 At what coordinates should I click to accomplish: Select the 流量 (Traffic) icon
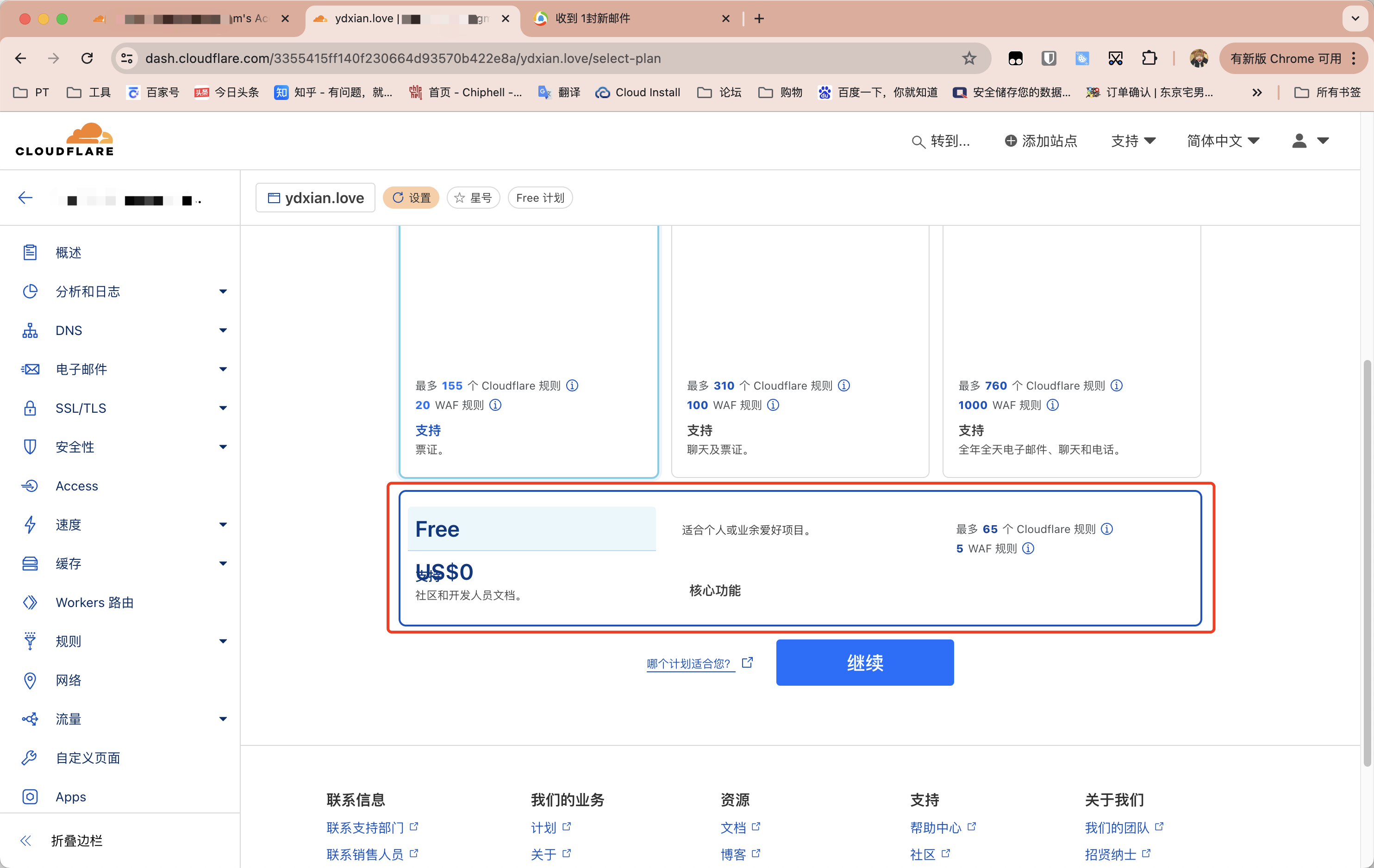click(x=29, y=718)
